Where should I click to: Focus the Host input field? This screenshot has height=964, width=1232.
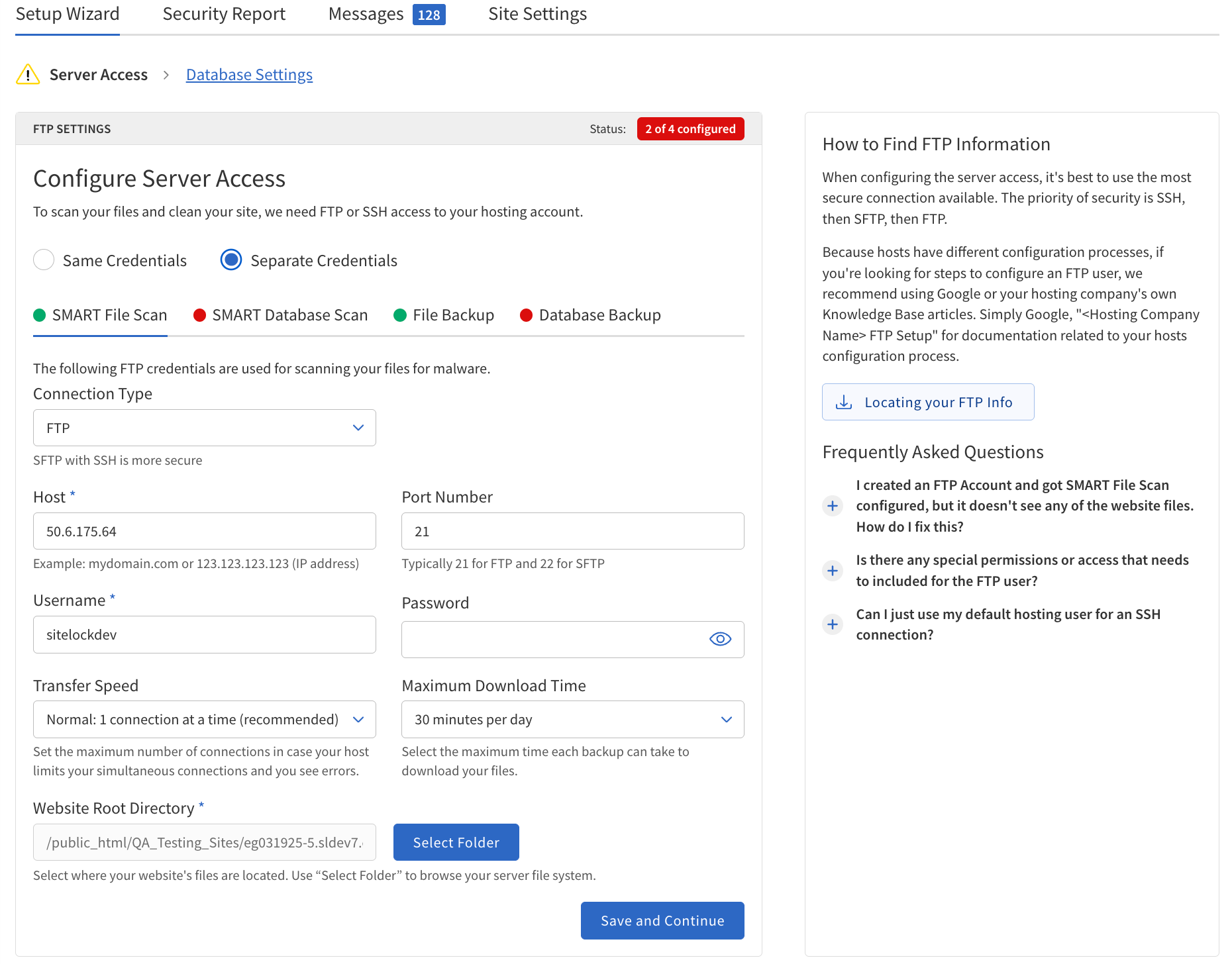(204, 531)
